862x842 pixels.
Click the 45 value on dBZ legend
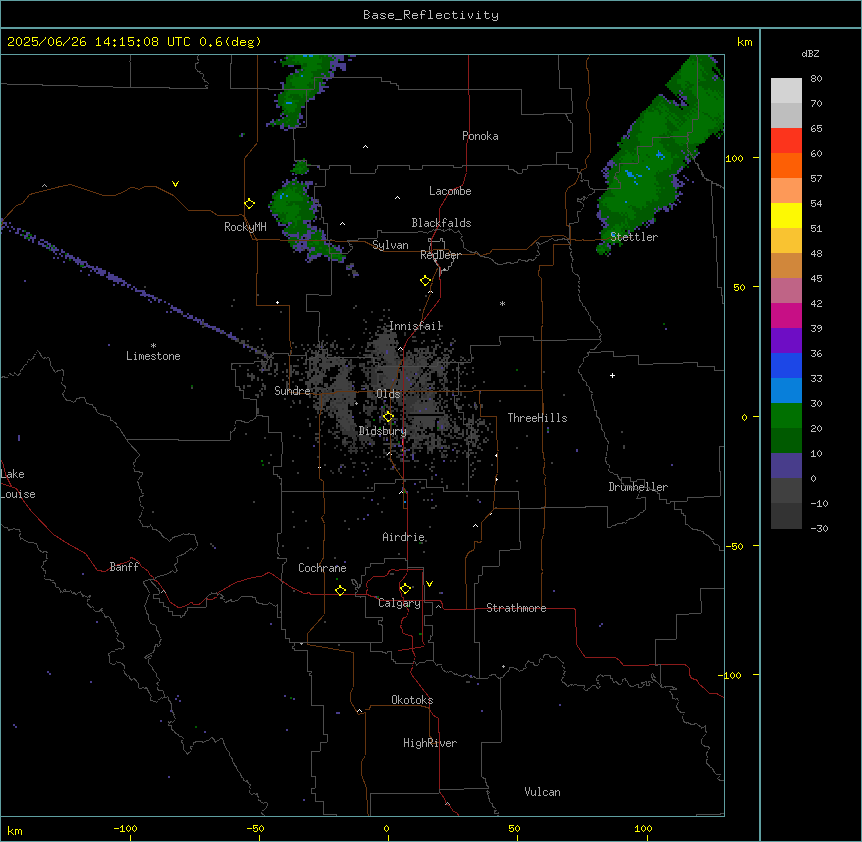816,278
